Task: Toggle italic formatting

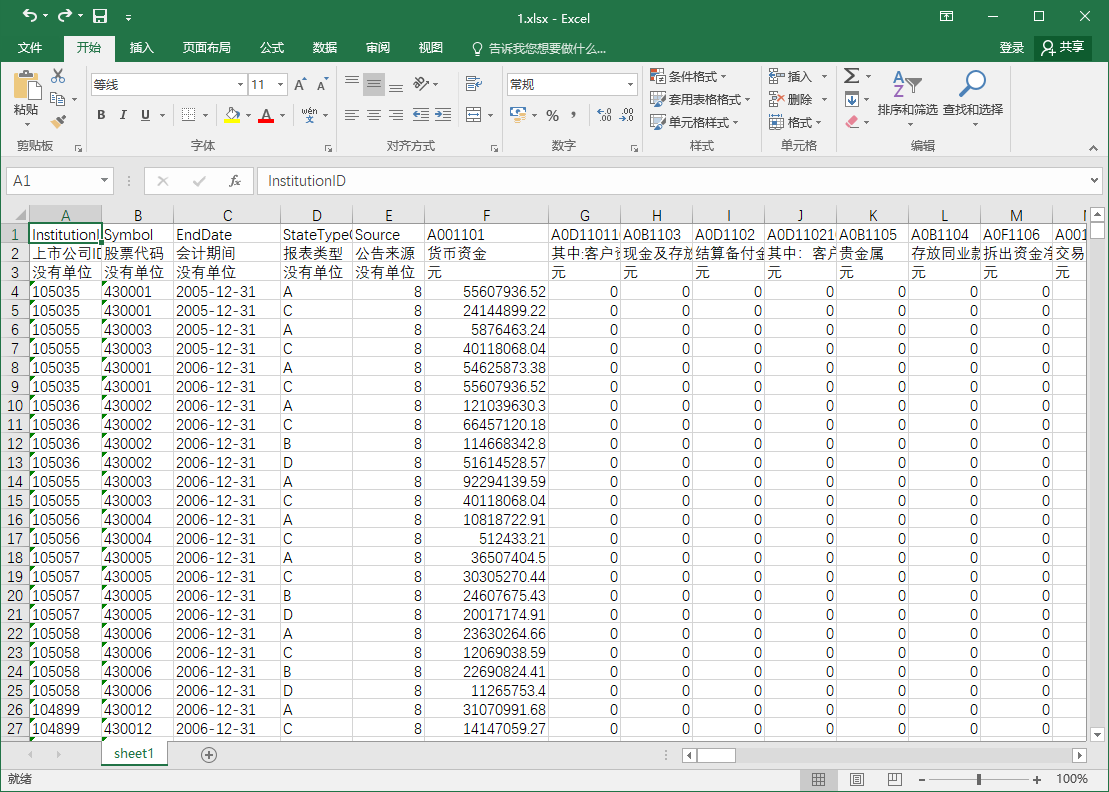Action: (123, 115)
